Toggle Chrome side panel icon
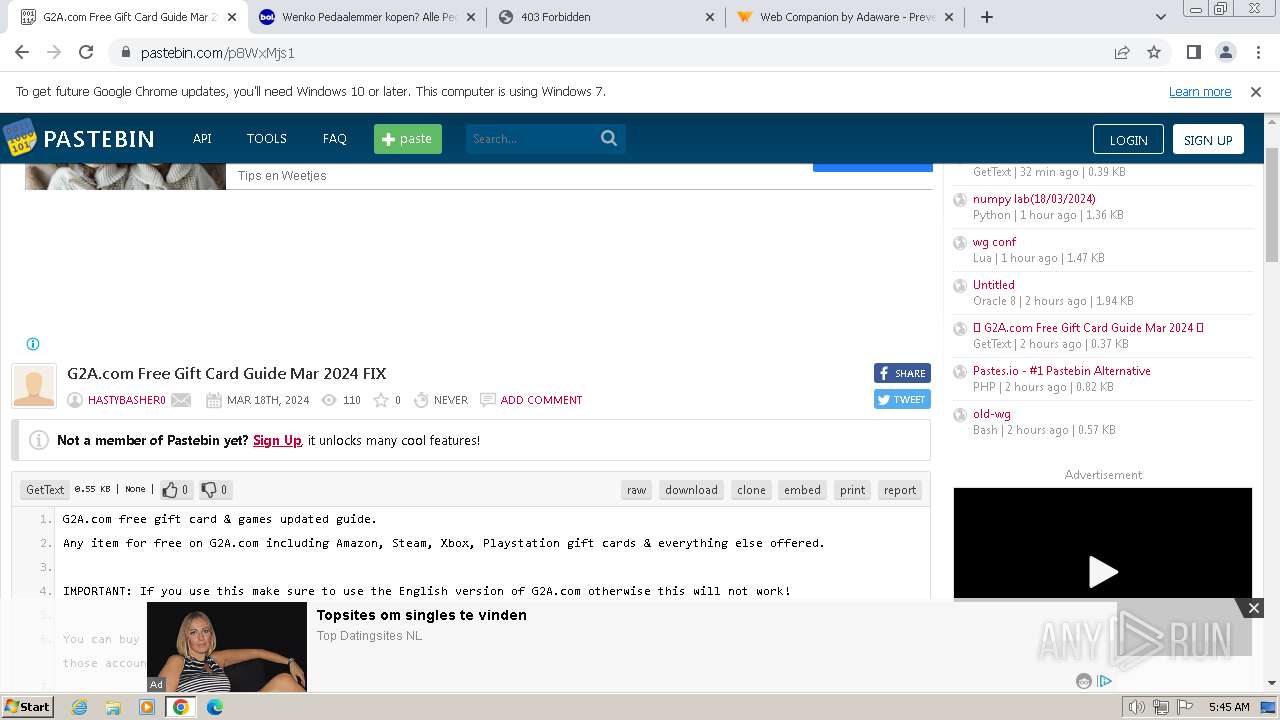1280x720 pixels. (1193, 52)
